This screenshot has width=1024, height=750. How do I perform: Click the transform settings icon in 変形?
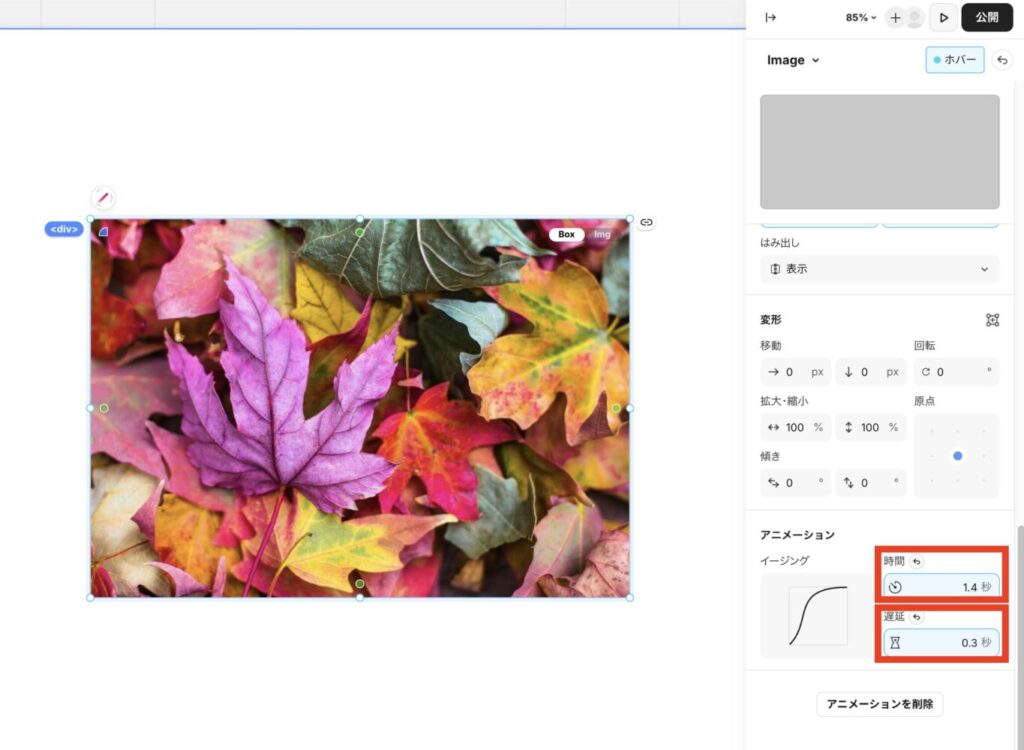[x=992, y=320]
